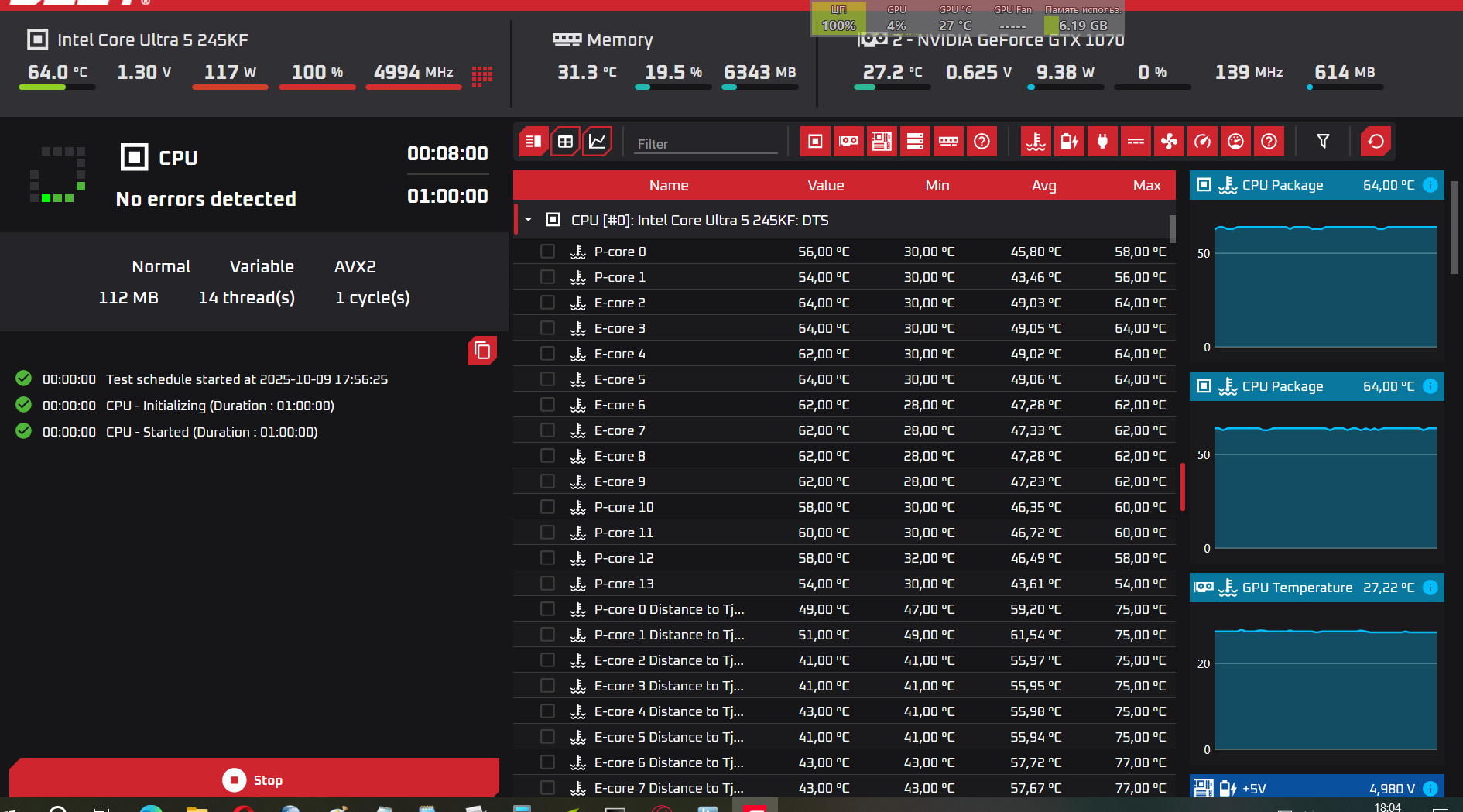The image size is (1463, 812).
Task: Toggle the unknown hardware filter icon
Action: [x=982, y=142]
